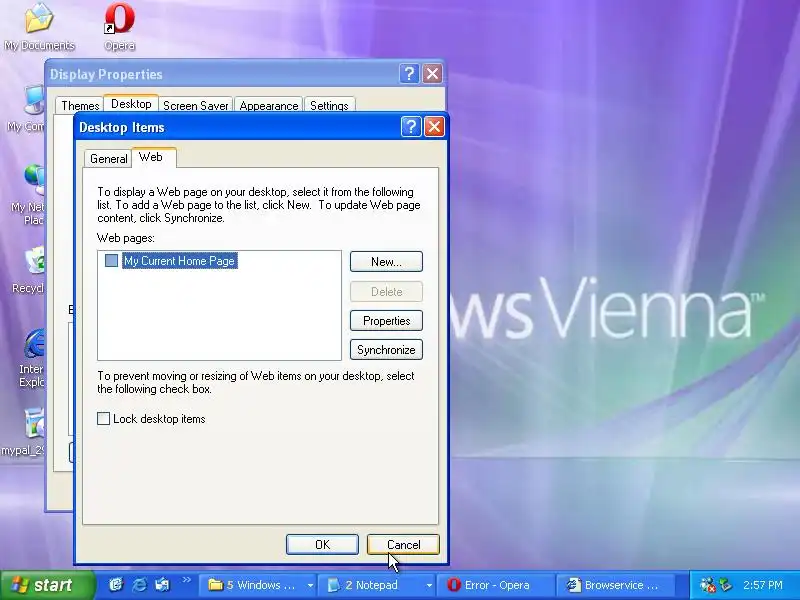Dismiss dialog with the Cancel button
Image resolution: width=800 pixels, height=600 pixels.
coord(403,545)
